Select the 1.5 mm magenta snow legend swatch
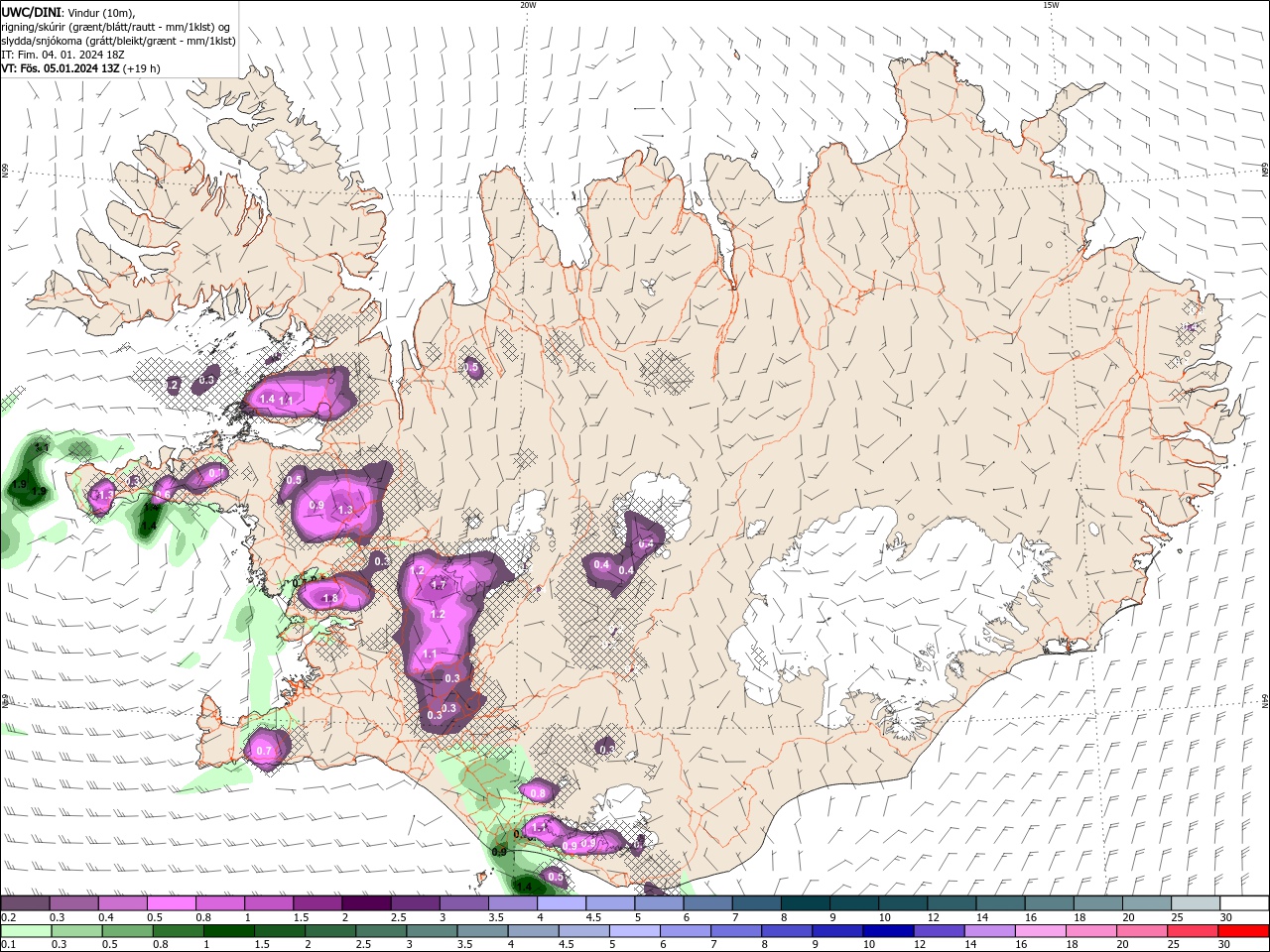Screen dimensions: 1270x952 [317, 903]
